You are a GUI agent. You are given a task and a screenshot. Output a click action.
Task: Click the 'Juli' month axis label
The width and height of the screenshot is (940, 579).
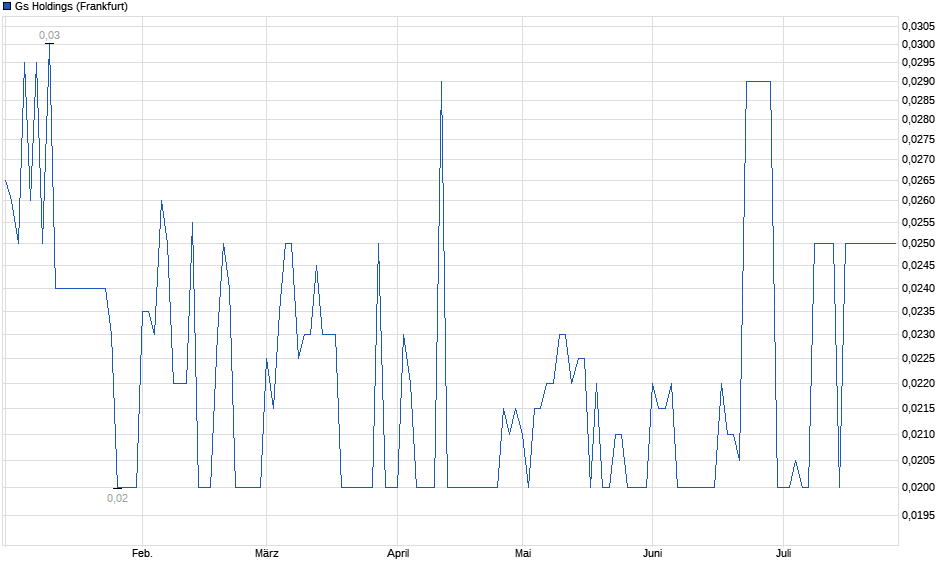click(784, 553)
